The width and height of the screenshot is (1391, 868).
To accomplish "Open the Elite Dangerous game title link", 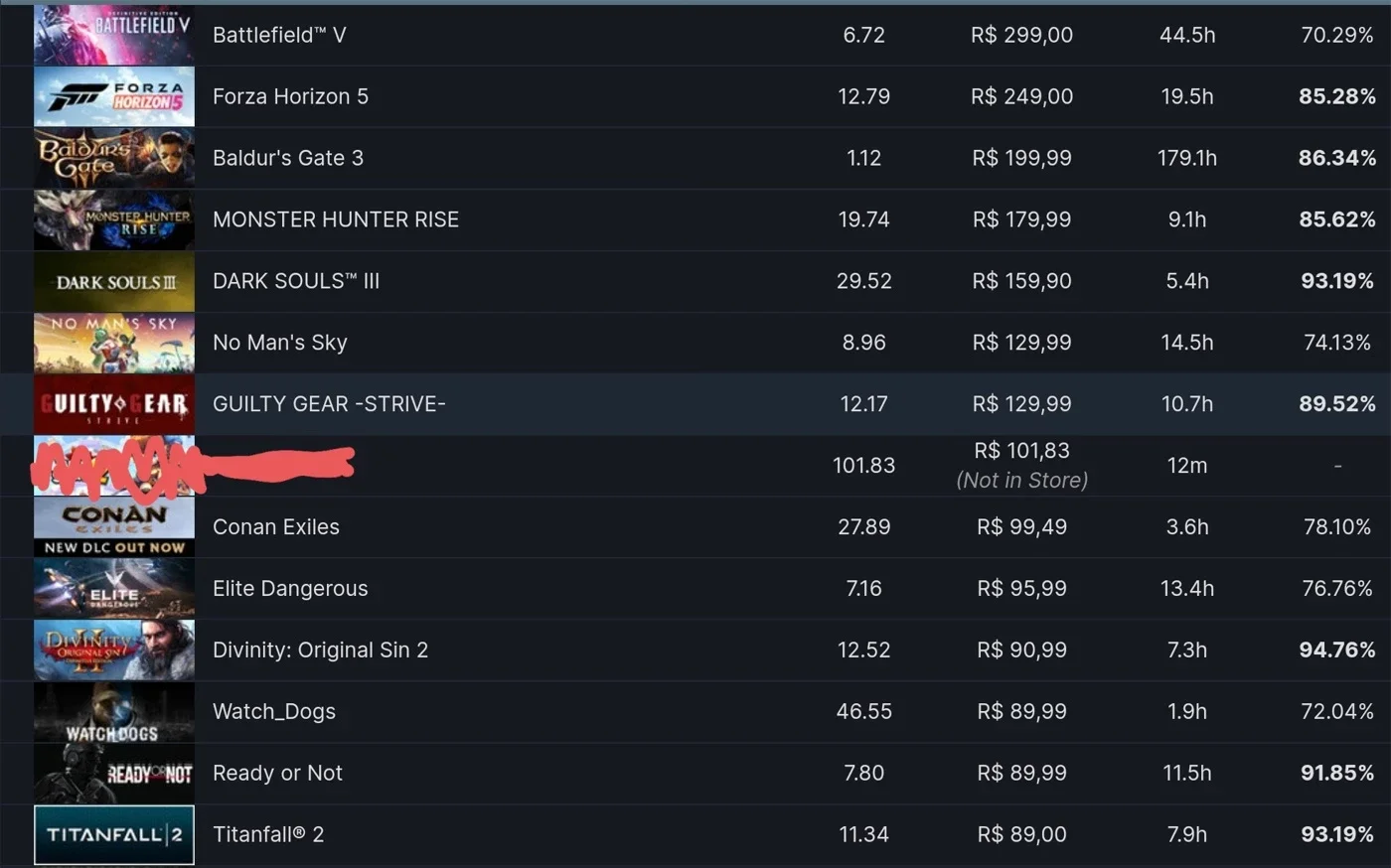I will 290,589.
